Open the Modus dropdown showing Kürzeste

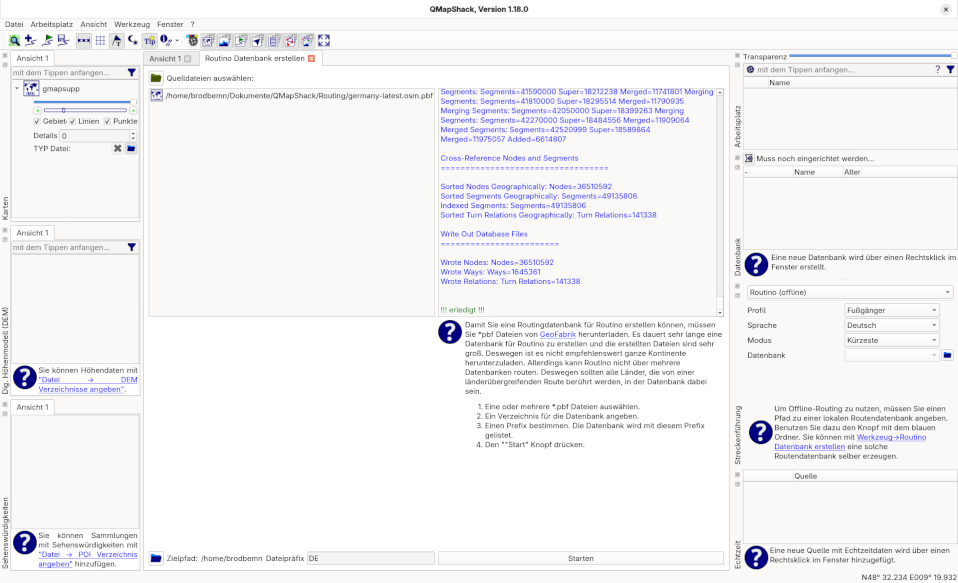pos(892,340)
